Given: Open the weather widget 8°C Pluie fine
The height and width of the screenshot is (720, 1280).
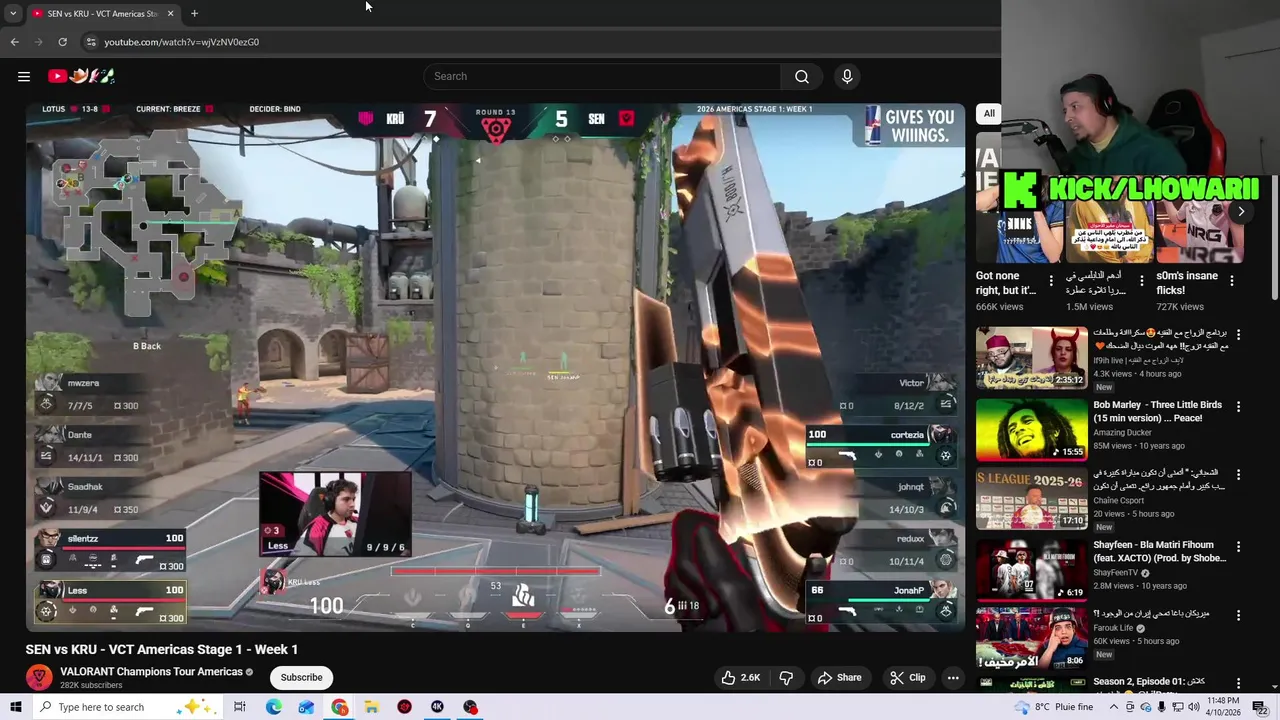Looking at the screenshot, I should tap(1053, 707).
